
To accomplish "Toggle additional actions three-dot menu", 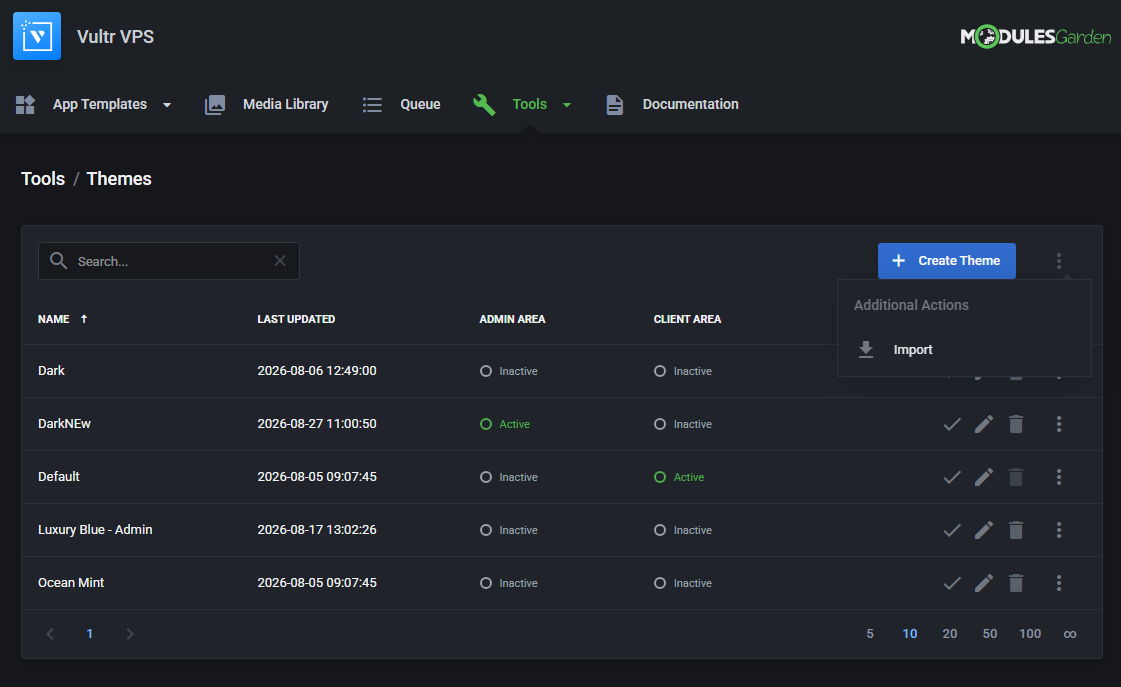I will click(x=1059, y=261).
